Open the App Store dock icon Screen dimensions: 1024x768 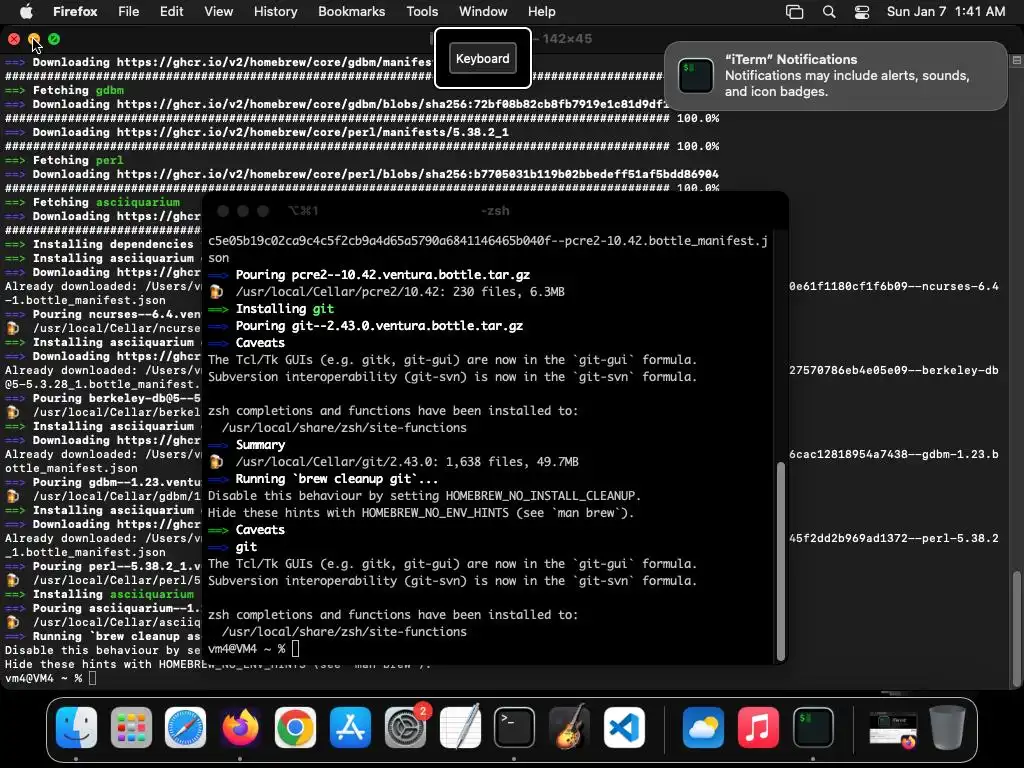click(350, 727)
